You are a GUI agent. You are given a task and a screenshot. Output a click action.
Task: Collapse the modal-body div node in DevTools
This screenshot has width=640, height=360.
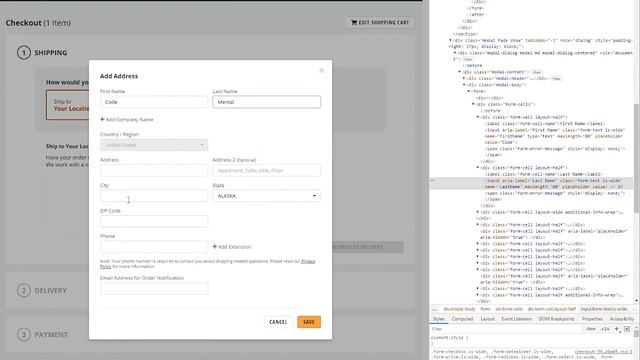coord(464,85)
